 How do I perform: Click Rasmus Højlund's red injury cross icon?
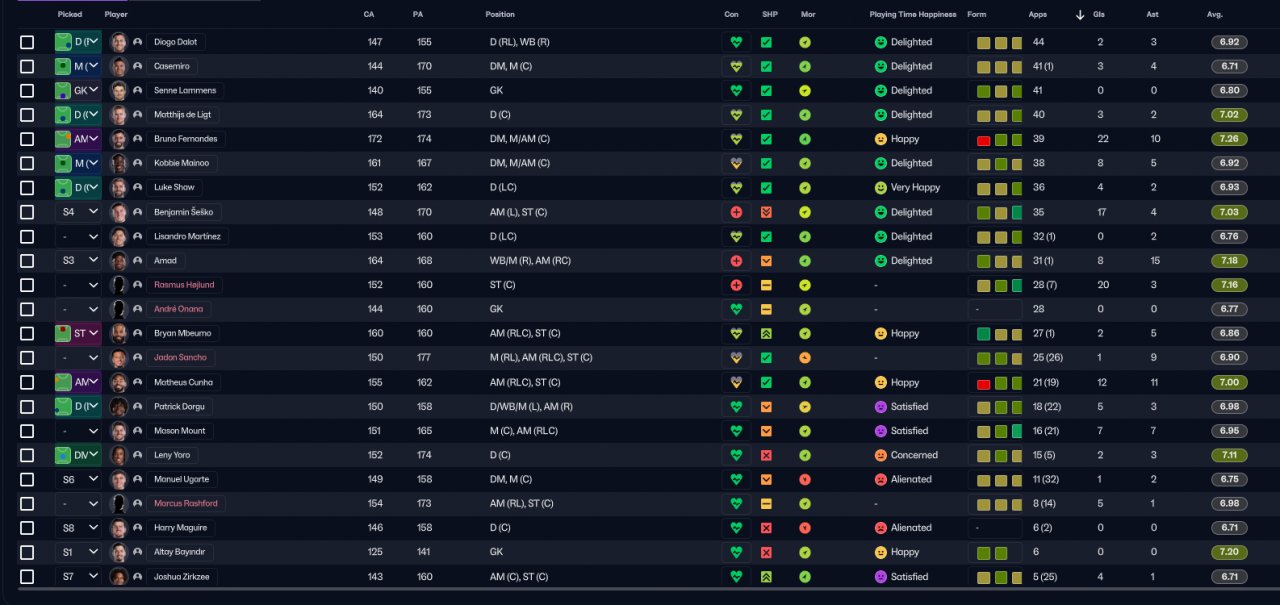pyautogui.click(x=737, y=285)
